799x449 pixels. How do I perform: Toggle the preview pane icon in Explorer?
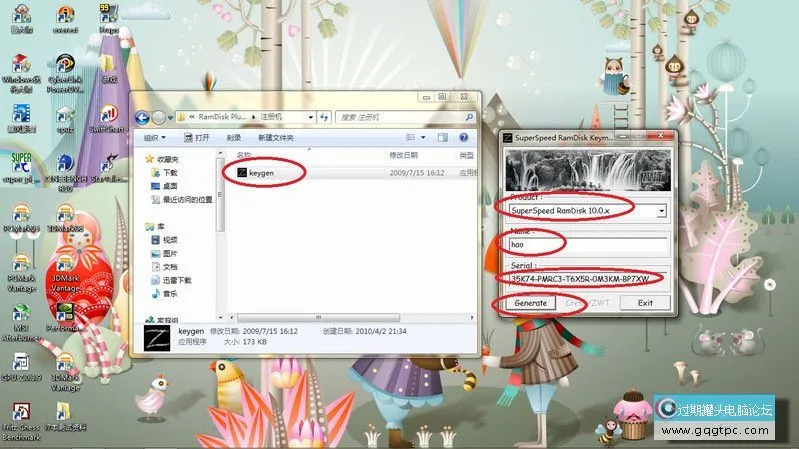tap(443, 138)
